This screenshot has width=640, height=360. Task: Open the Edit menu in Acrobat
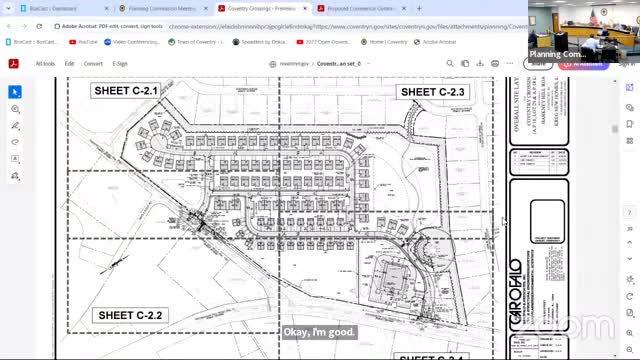click(x=69, y=64)
